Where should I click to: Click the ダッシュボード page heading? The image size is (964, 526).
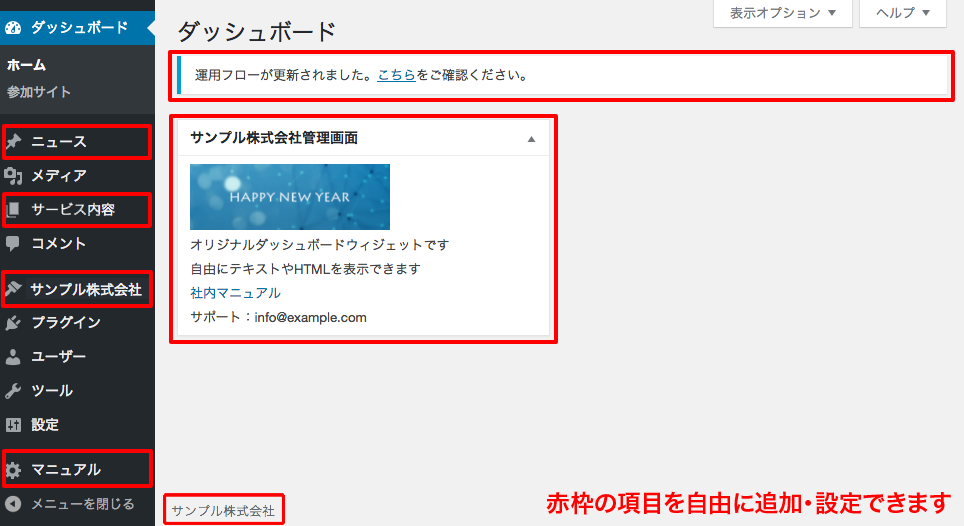[257, 31]
